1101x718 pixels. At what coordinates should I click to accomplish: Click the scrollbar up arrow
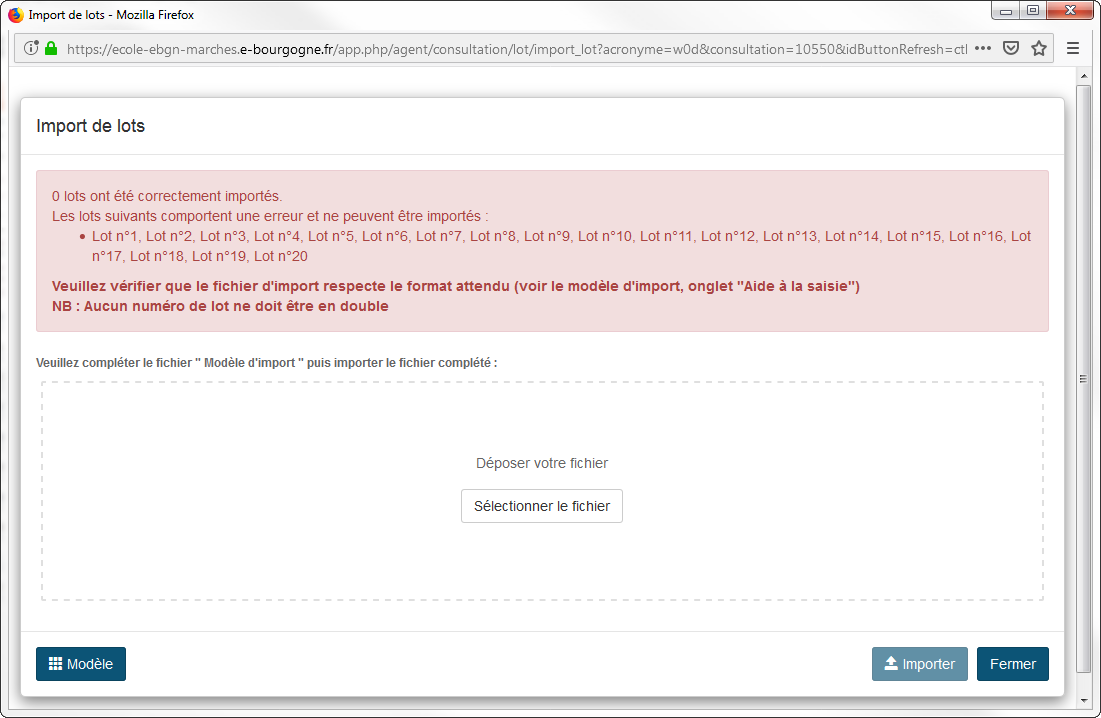point(1083,75)
